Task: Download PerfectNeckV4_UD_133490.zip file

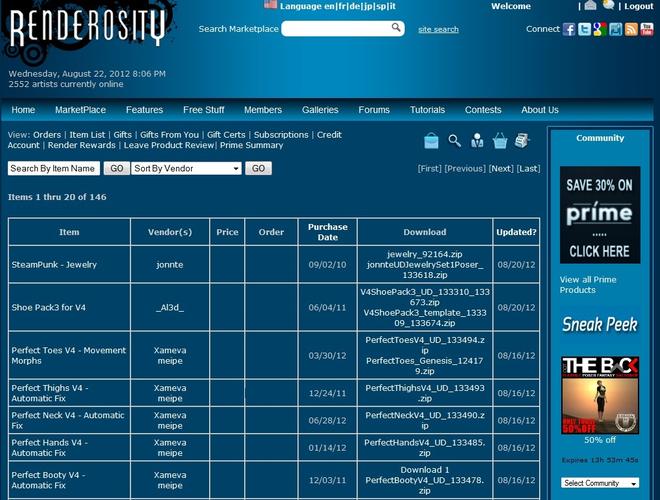Action: [425, 420]
